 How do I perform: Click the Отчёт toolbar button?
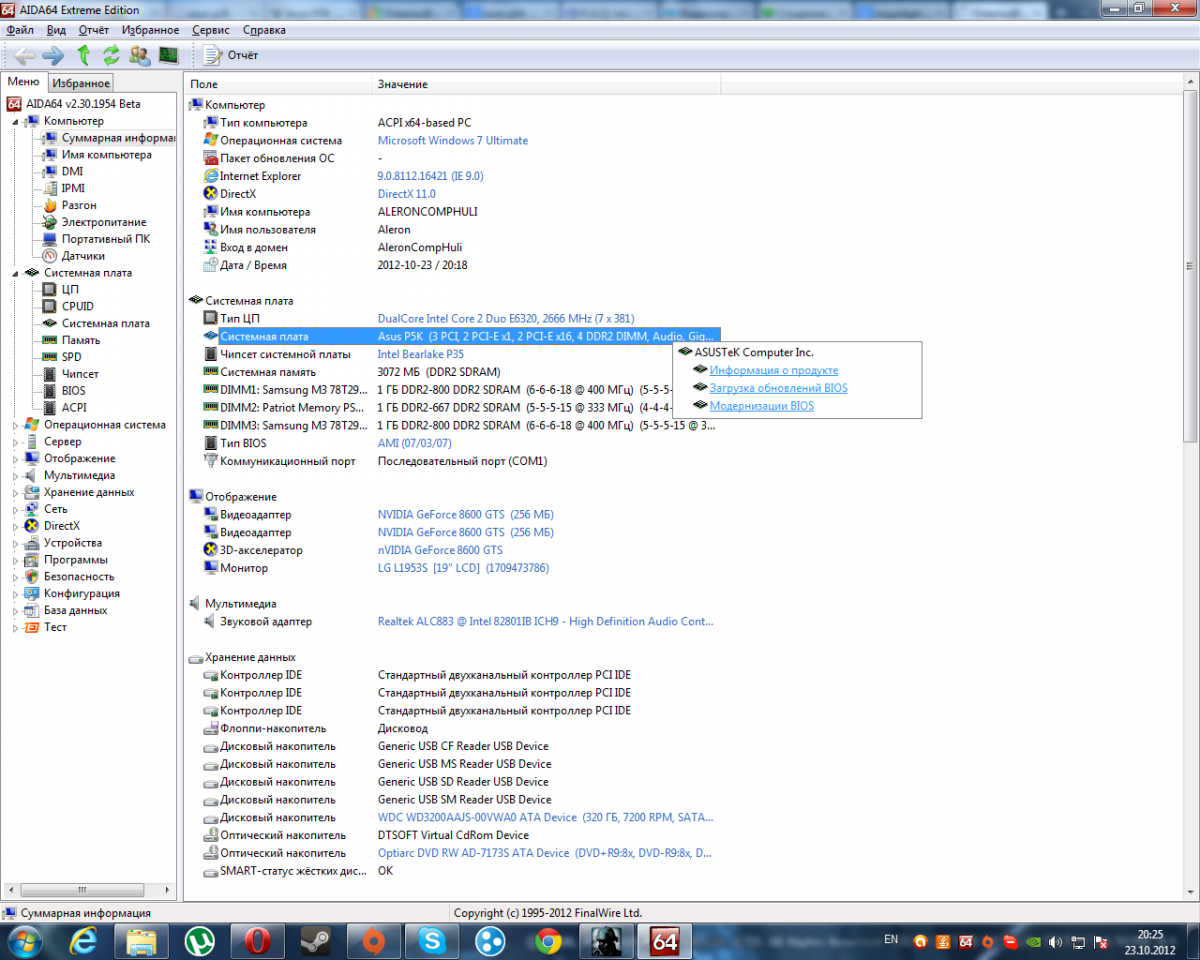[x=232, y=55]
